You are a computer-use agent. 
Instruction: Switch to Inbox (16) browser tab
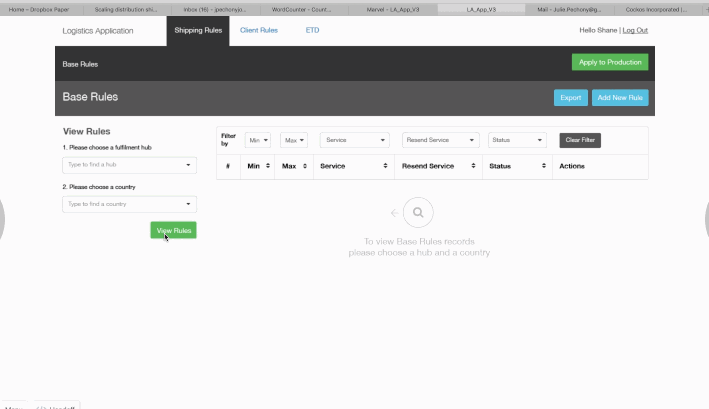coord(215,9)
